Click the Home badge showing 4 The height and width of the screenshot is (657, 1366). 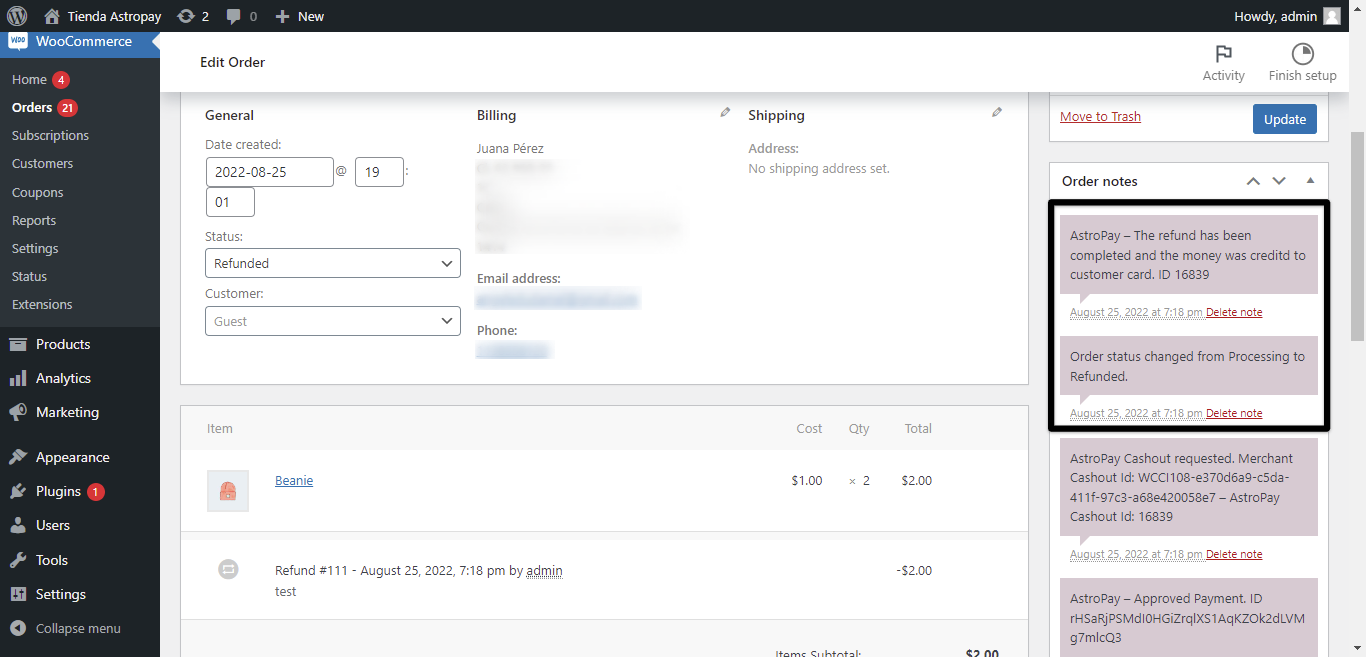(61, 80)
